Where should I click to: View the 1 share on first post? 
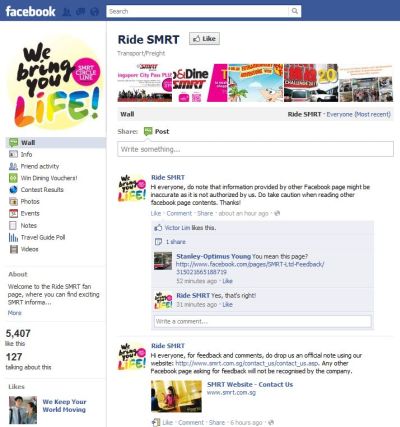coord(176,242)
